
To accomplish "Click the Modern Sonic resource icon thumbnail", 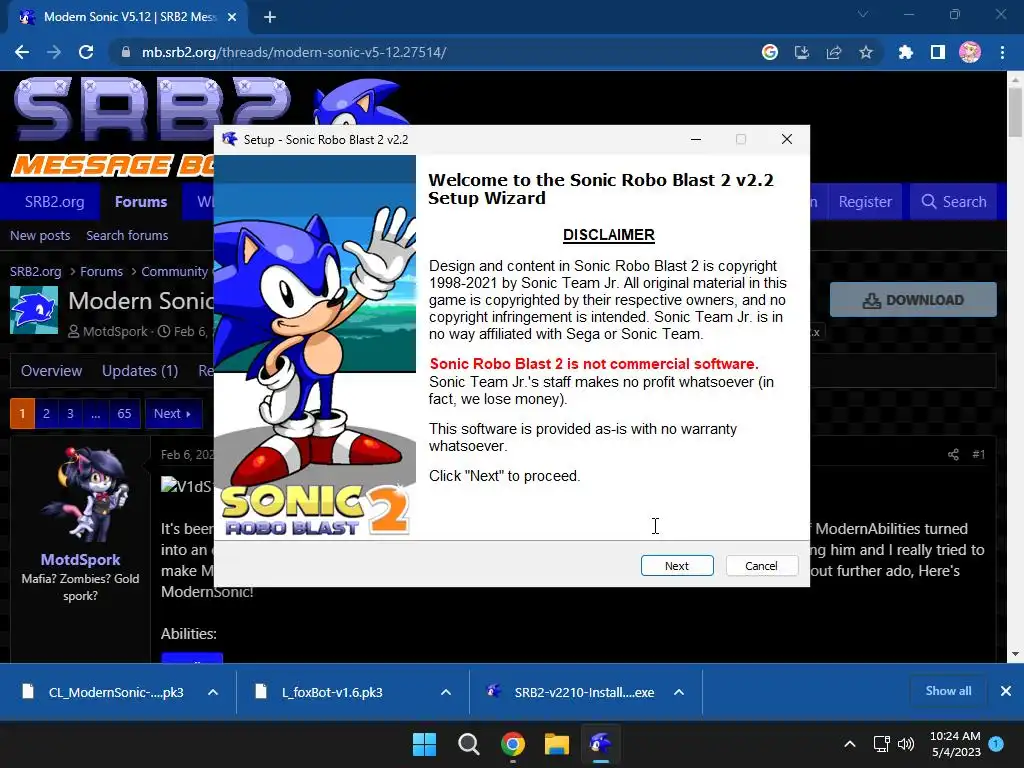I will (x=34, y=310).
